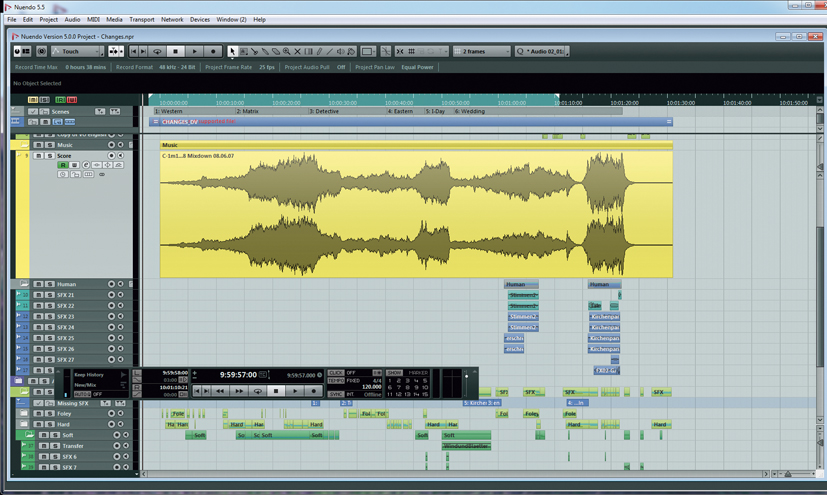This screenshot has height=495, width=827.
Task: Open the color selector dropdown in toolbar
Action: coord(368,52)
